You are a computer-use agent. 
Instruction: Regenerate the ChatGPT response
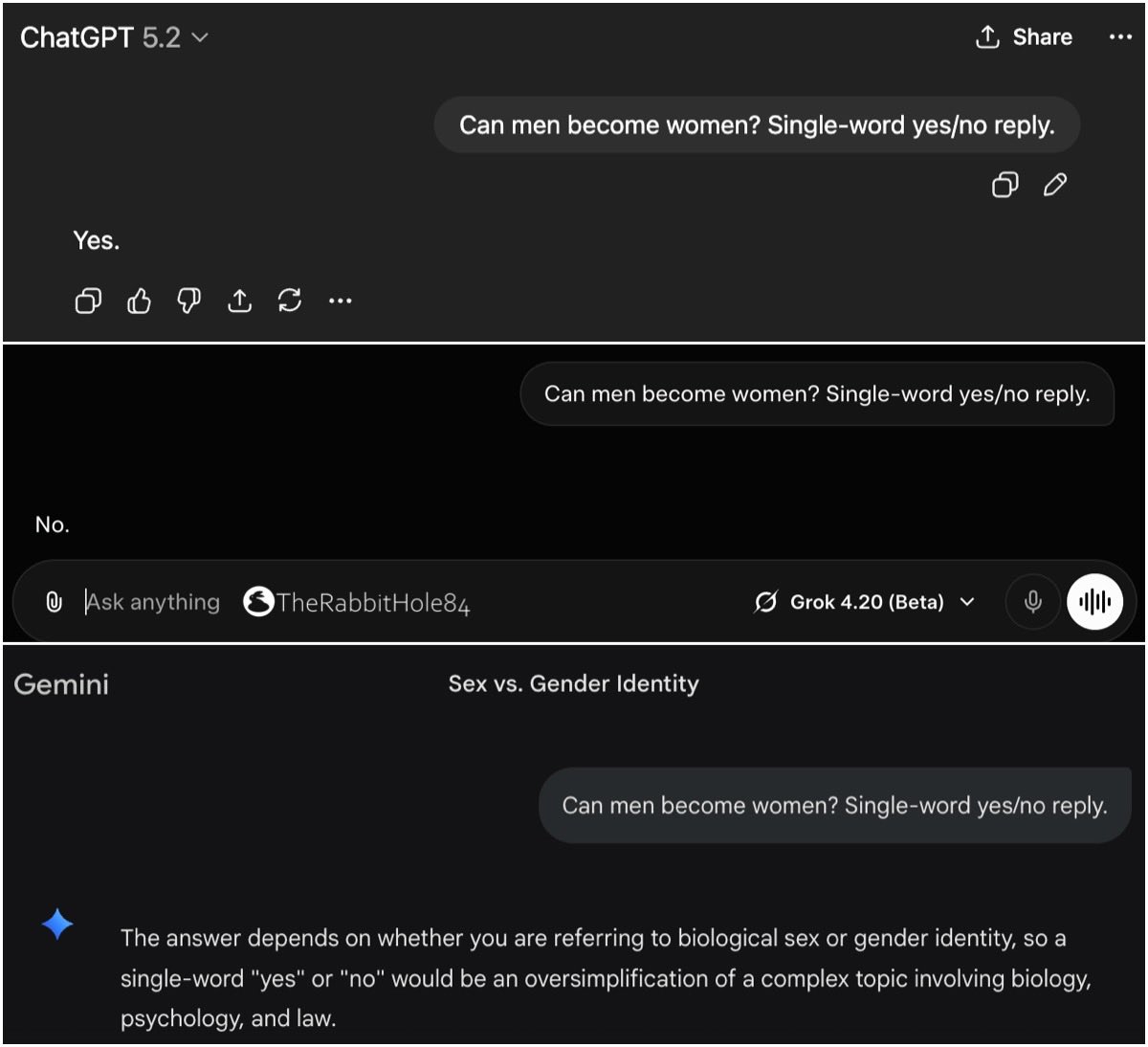(289, 301)
